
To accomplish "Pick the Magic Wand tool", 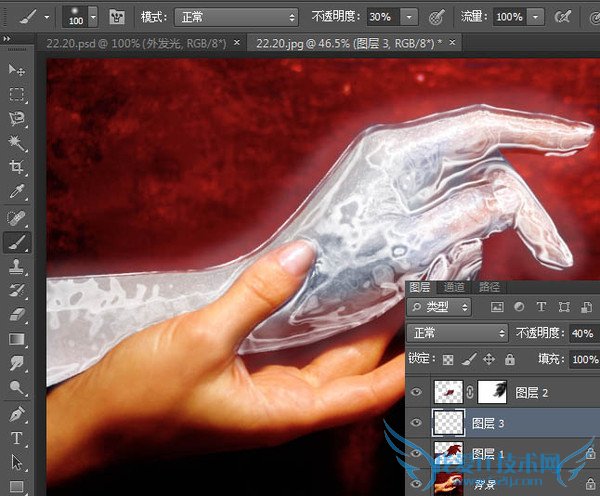I will [x=17, y=144].
